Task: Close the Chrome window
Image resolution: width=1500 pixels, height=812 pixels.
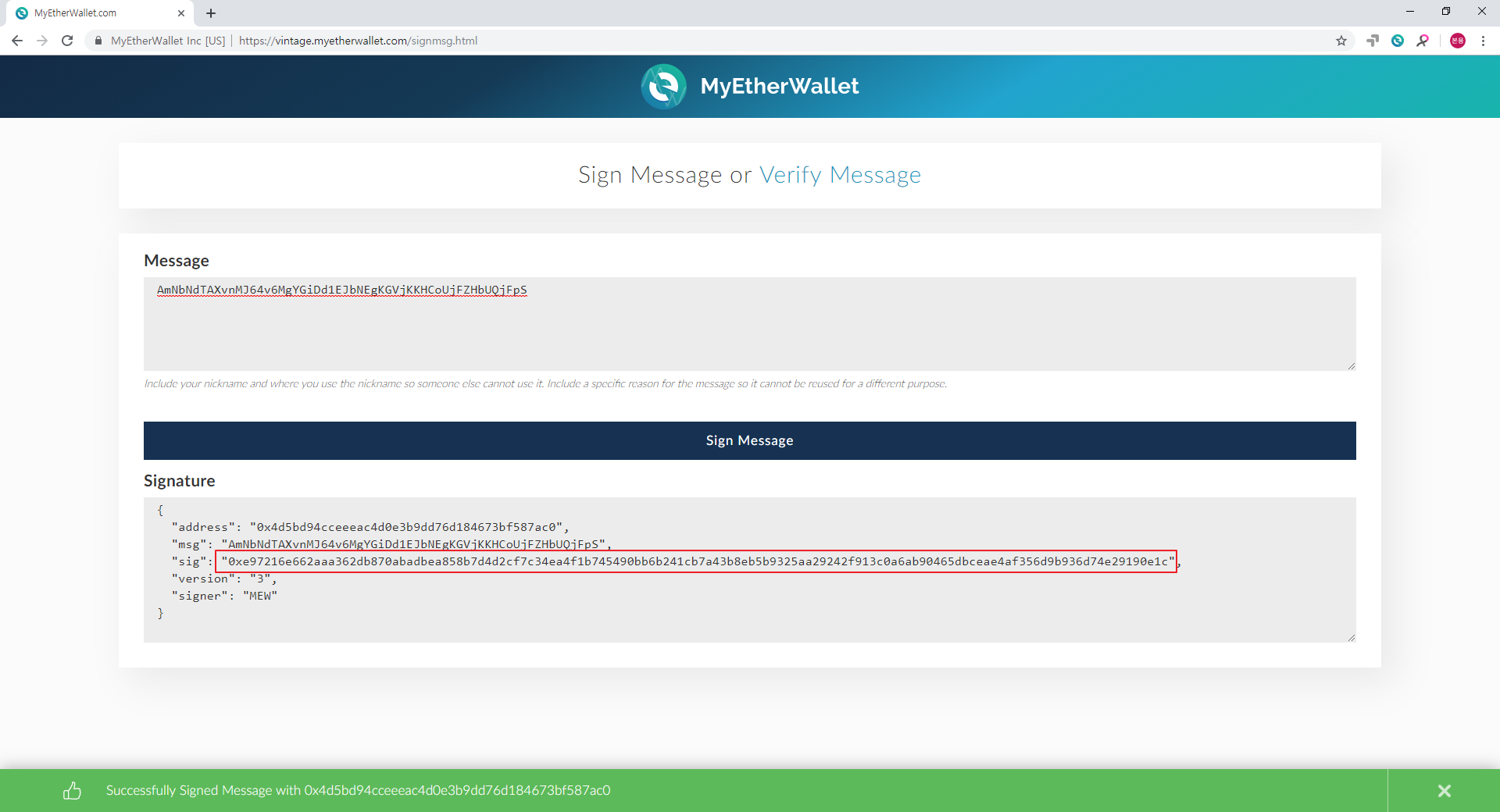Action: pyautogui.click(x=1482, y=12)
